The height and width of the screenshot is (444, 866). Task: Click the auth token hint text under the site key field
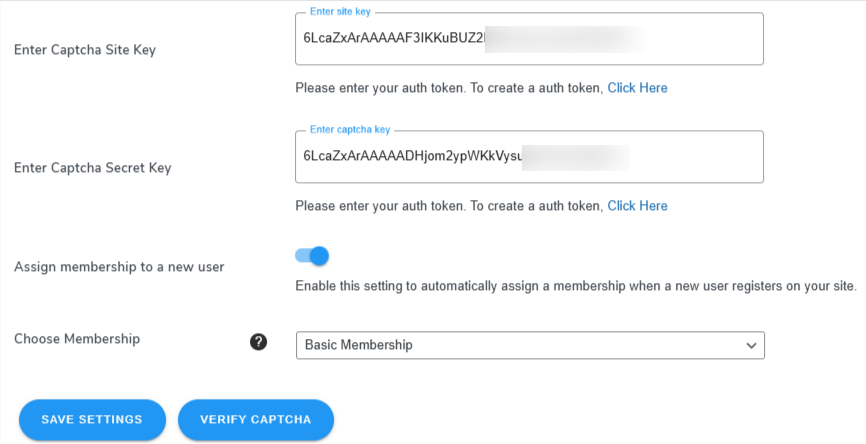tap(449, 88)
